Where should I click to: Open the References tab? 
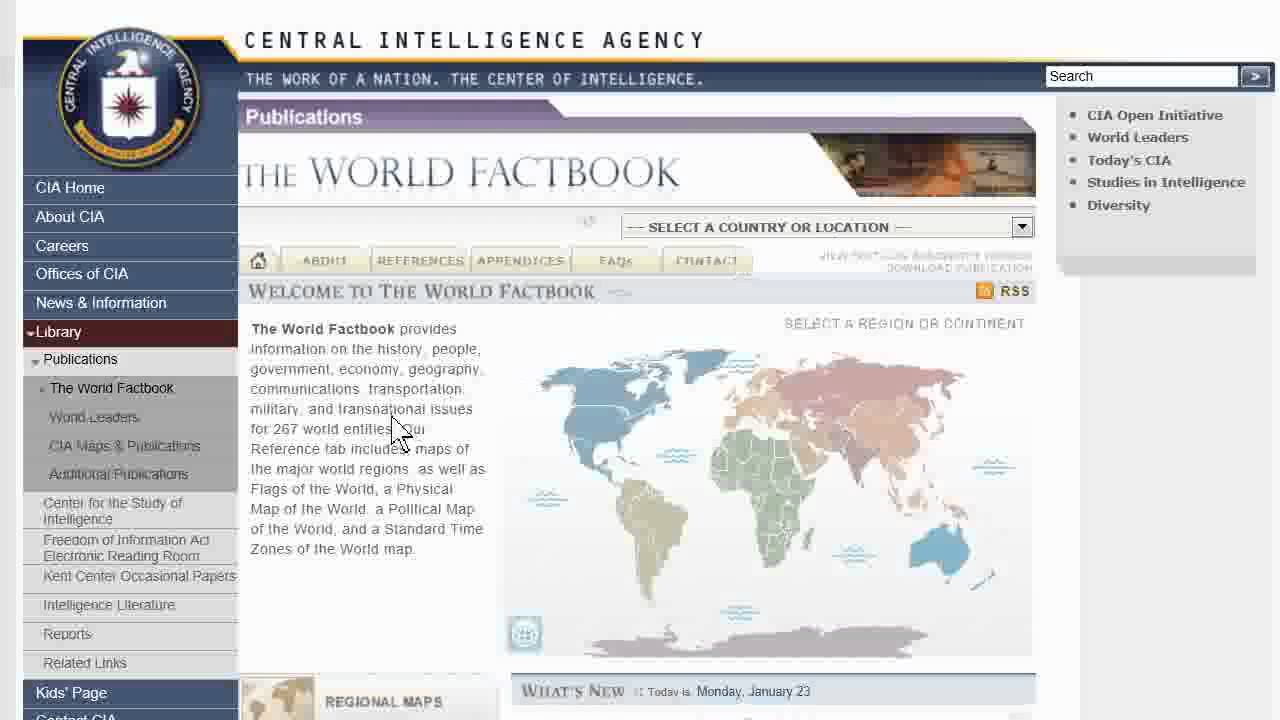pos(420,261)
